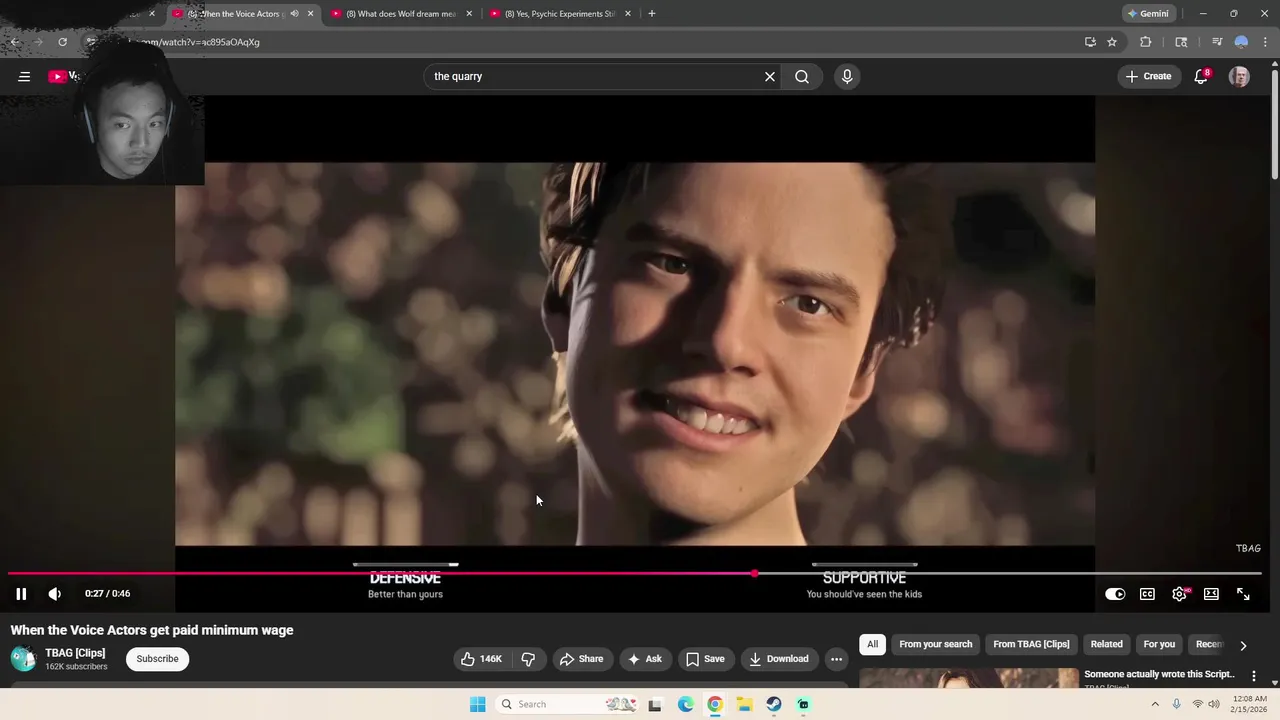Image resolution: width=1280 pixels, height=720 pixels.
Task: Open the taskbar volume control
Action: [x=1214, y=704]
